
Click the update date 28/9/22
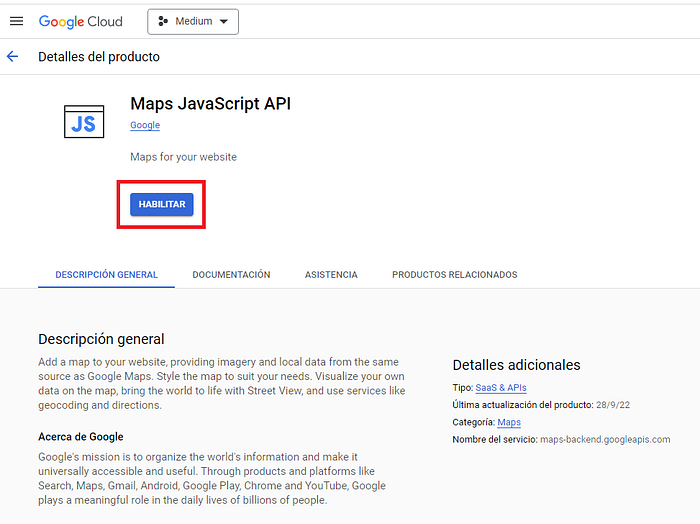[x=612, y=405]
